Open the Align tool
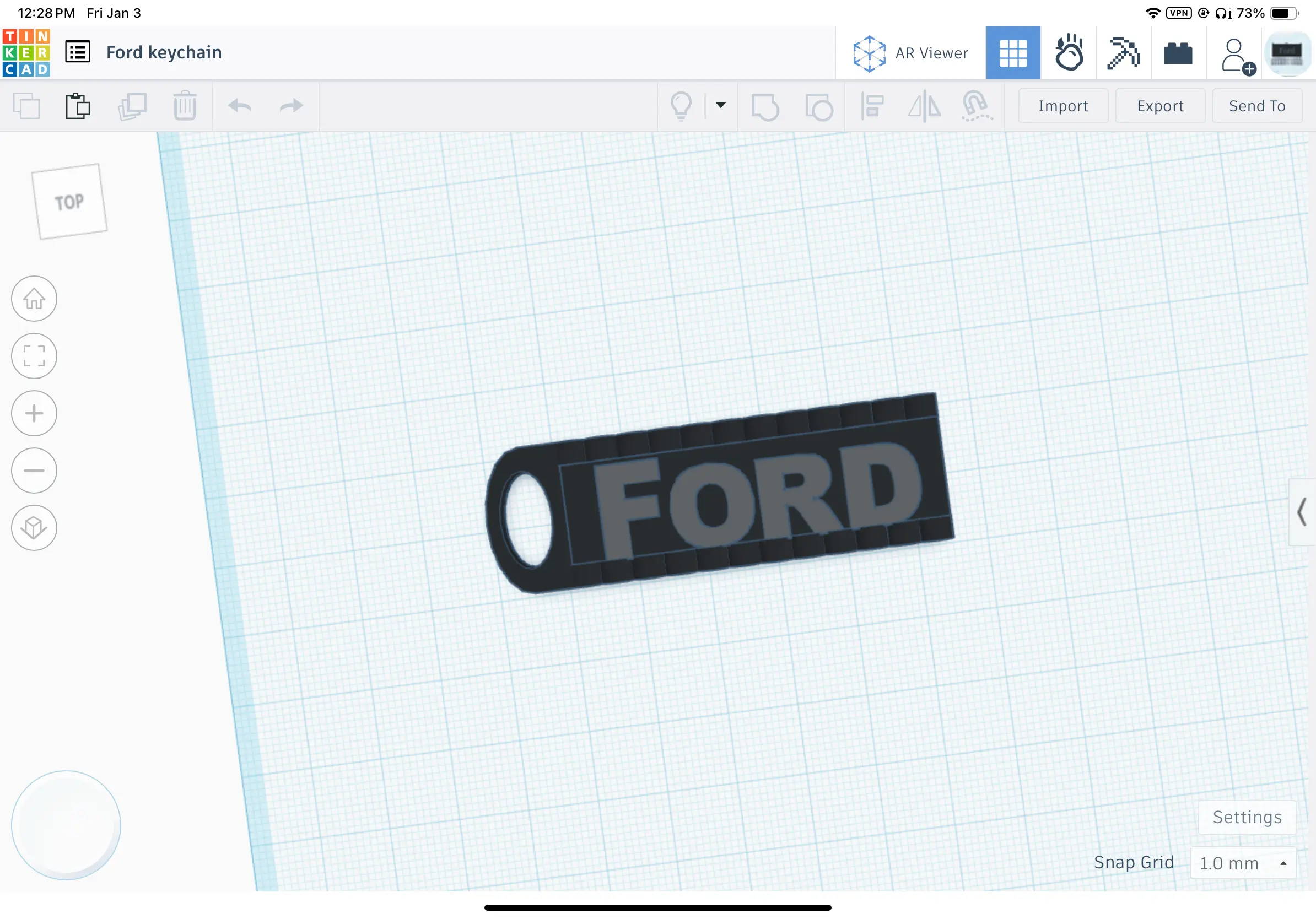The image size is (1316, 919). point(872,106)
